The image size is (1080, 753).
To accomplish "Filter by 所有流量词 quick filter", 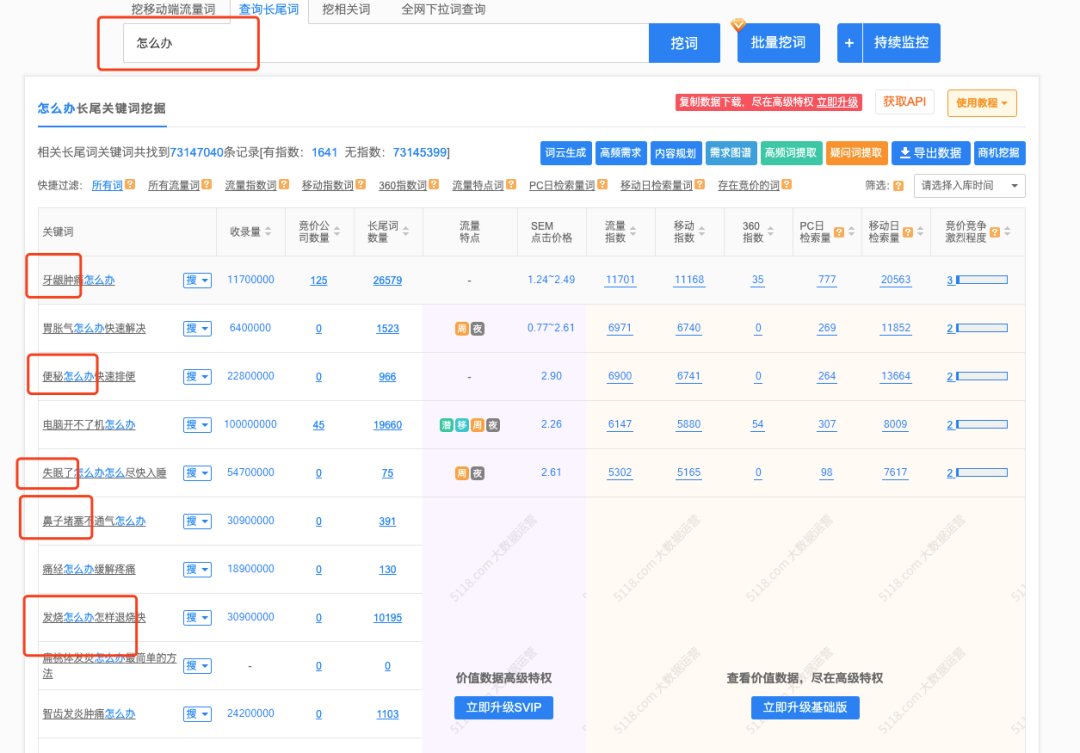I will pos(174,185).
